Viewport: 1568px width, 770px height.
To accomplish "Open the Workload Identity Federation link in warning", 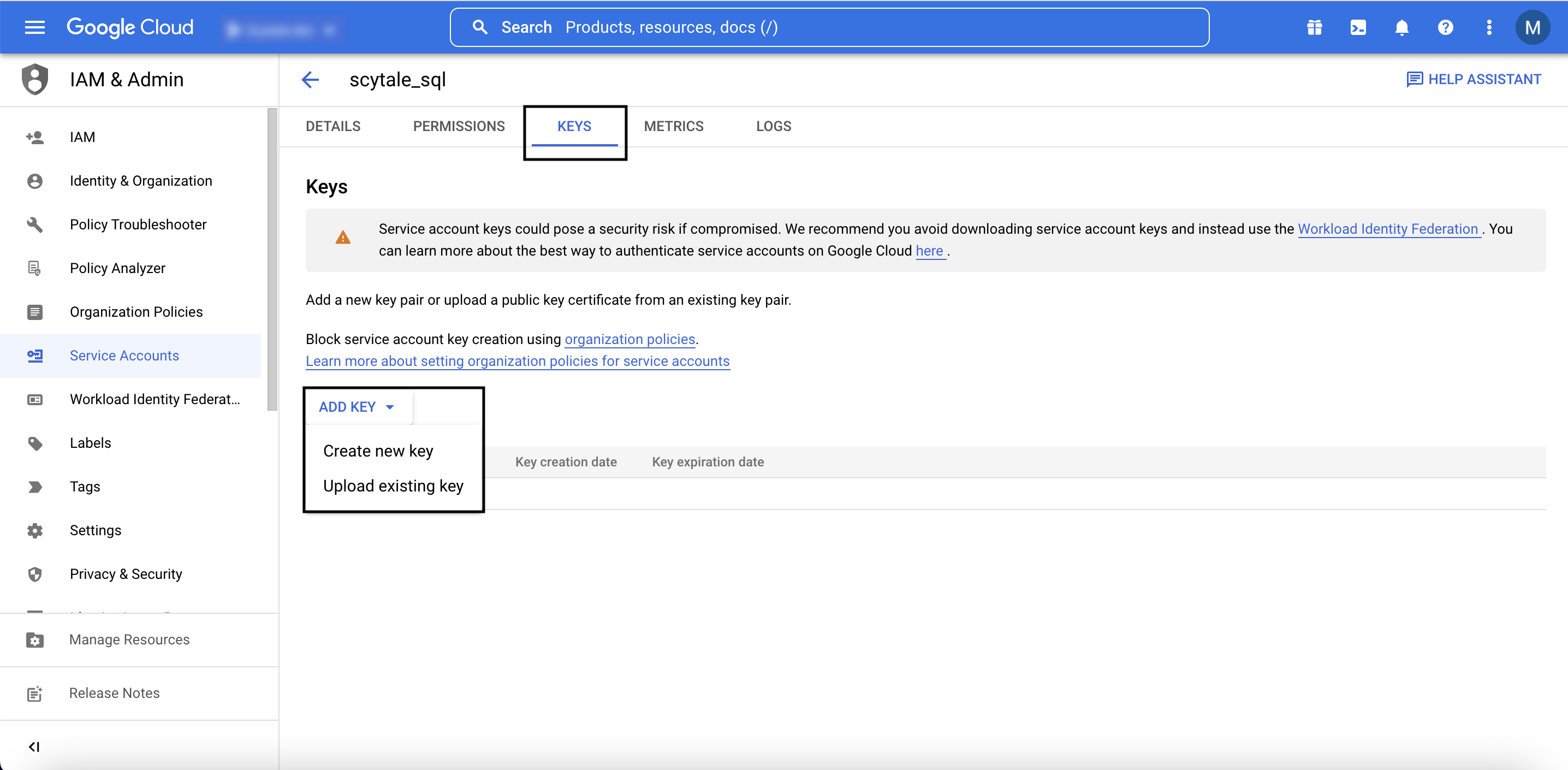I will click(1388, 229).
